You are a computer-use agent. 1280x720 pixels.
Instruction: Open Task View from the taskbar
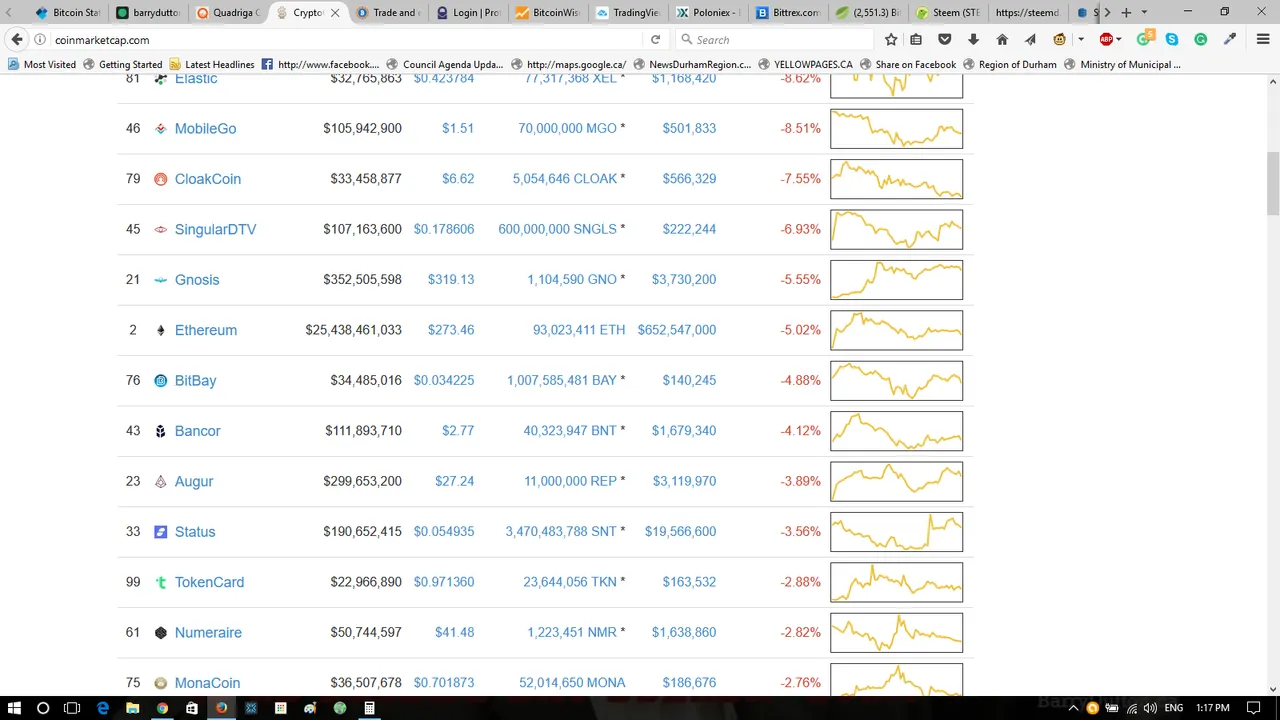pyautogui.click(x=72, y=708)
